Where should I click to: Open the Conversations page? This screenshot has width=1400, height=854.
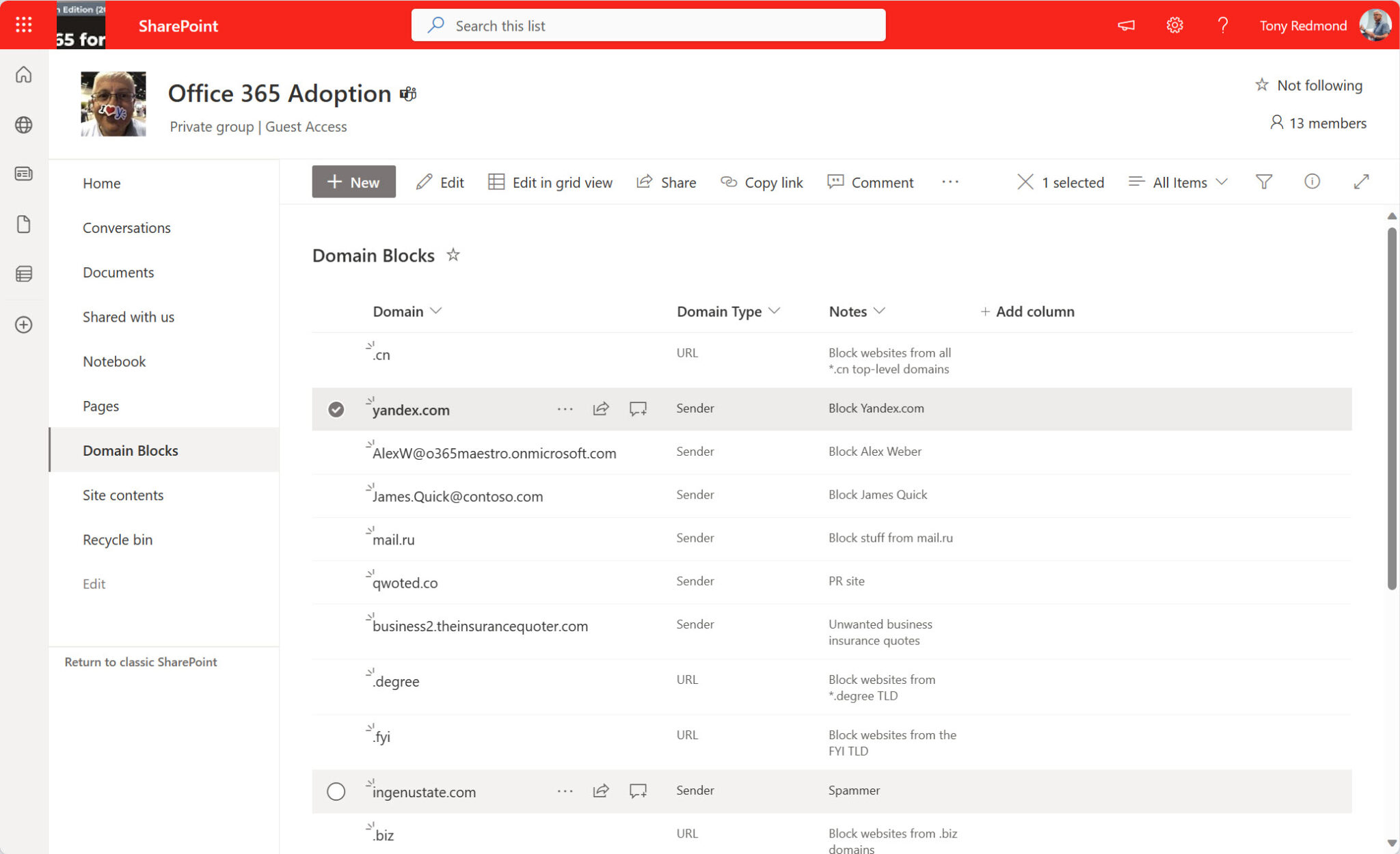[126, 228]
